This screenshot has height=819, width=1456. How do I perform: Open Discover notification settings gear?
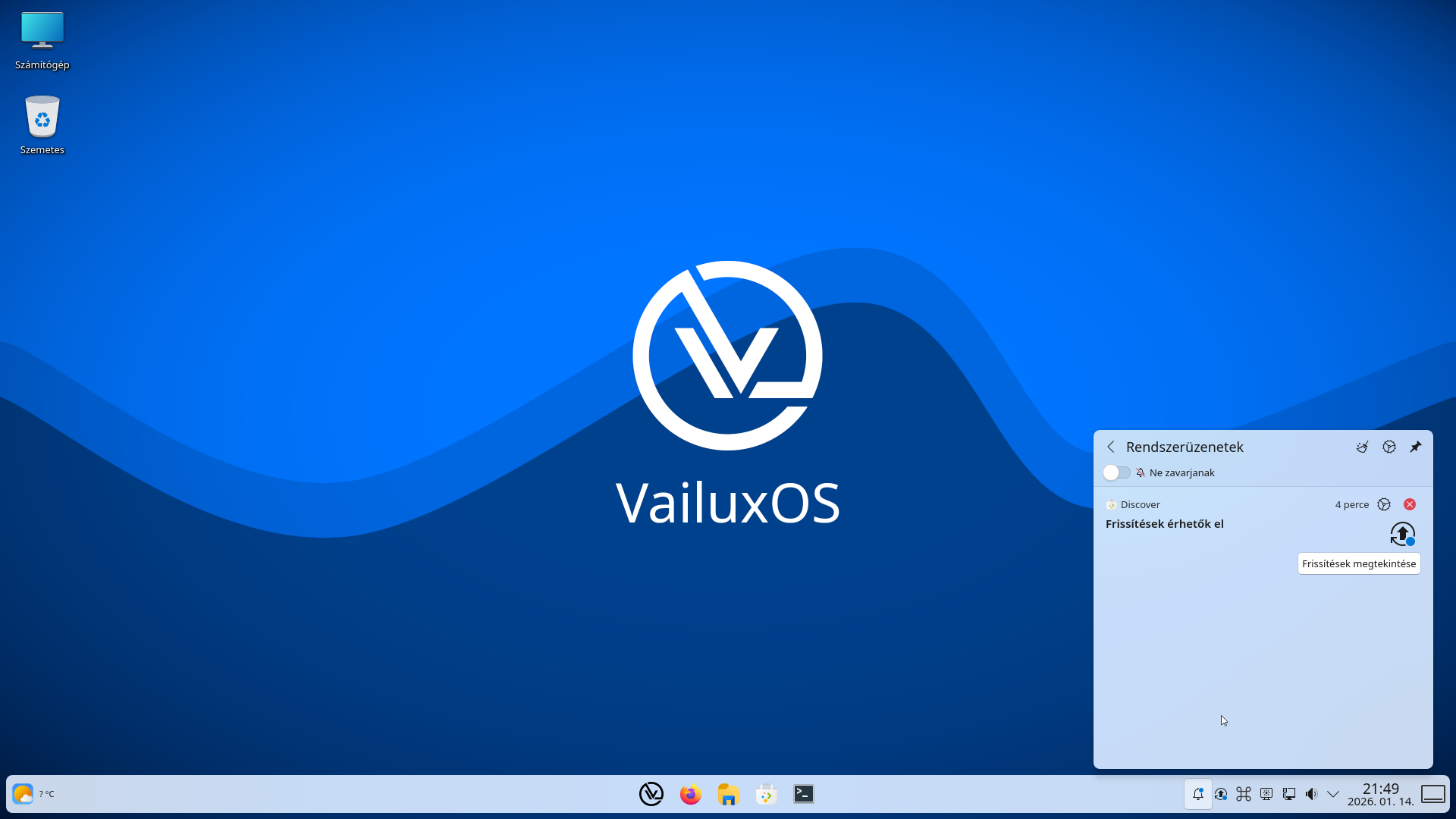click(1383, 504)
